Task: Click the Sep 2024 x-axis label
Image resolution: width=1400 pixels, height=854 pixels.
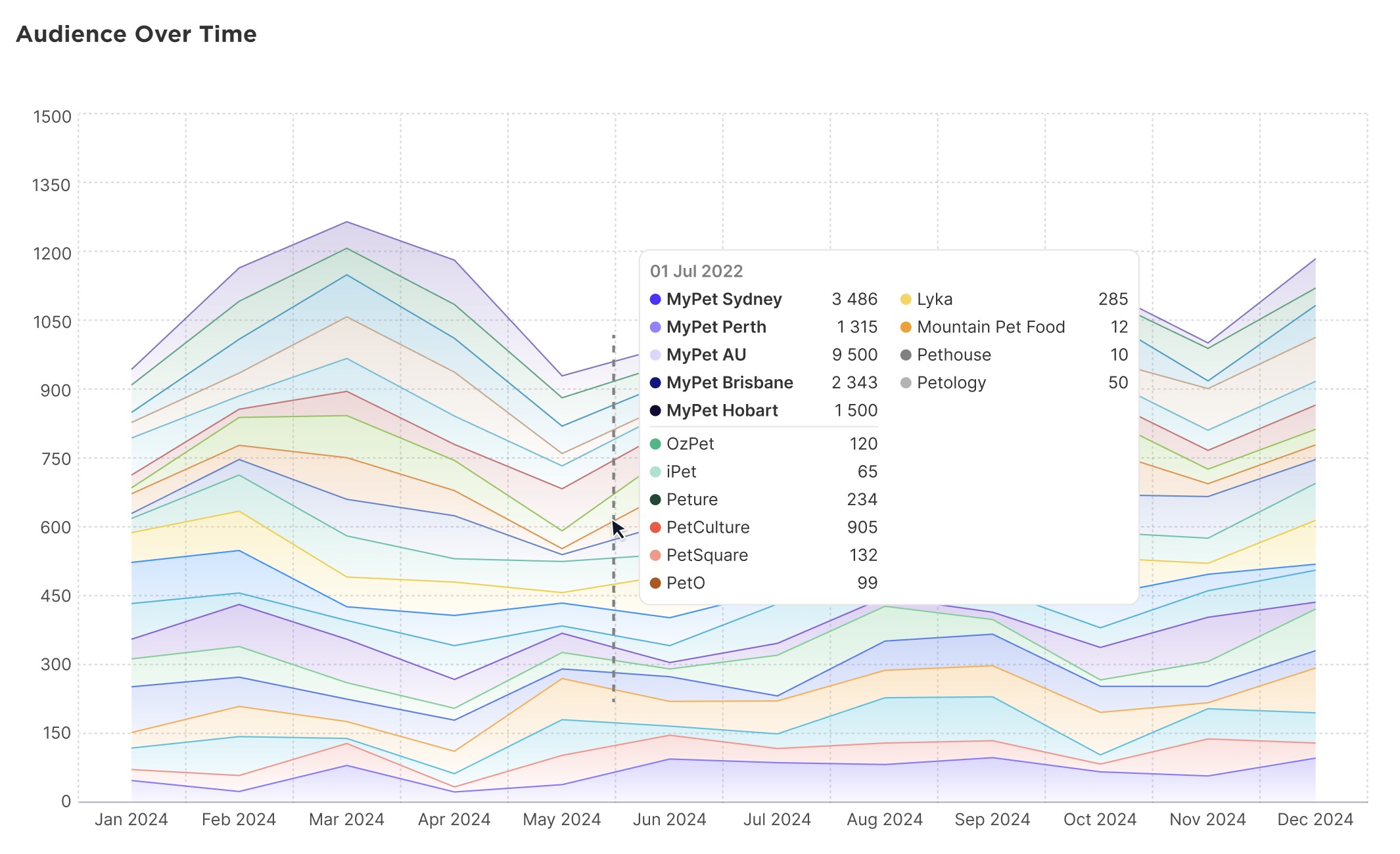Action: [992, 820]
